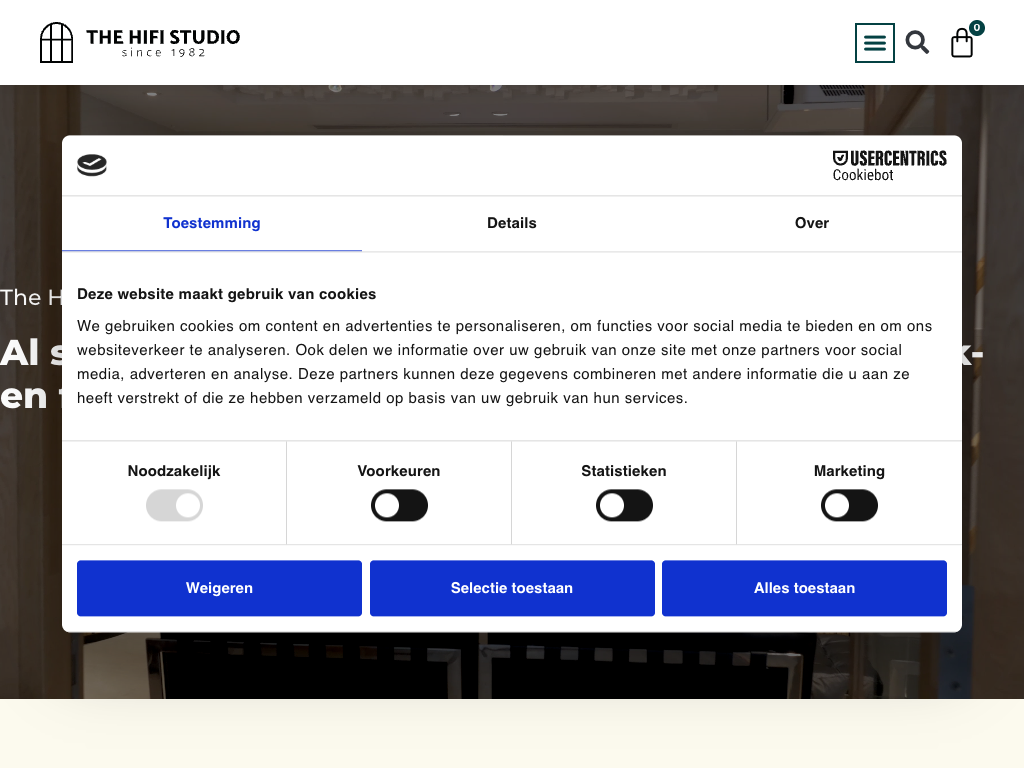
Task: Enable the Statistieken cookies switch
Action: point(624,505)
